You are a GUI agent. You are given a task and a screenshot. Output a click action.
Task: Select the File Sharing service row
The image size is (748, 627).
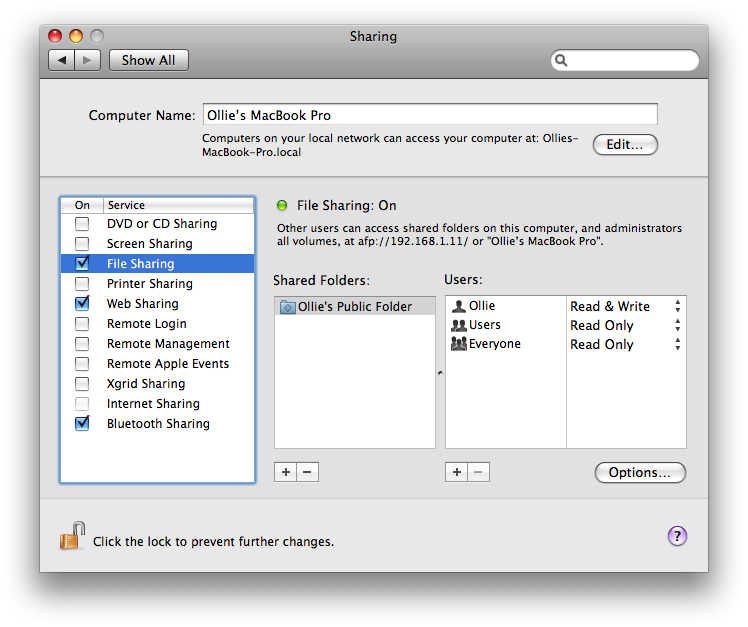tap(157, 264)
